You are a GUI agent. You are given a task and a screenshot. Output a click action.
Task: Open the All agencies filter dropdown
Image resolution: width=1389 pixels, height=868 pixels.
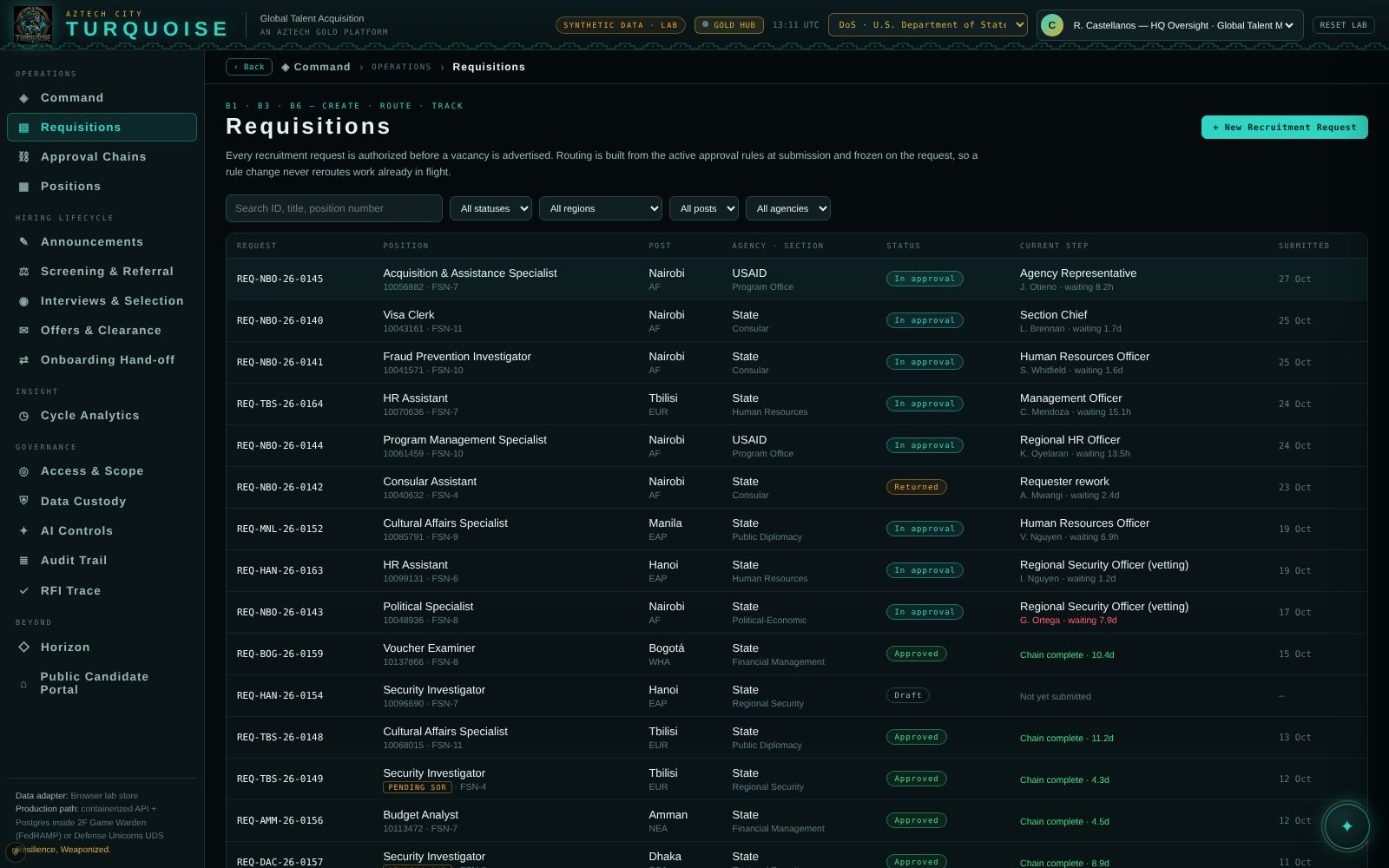[x=788, y=208]
